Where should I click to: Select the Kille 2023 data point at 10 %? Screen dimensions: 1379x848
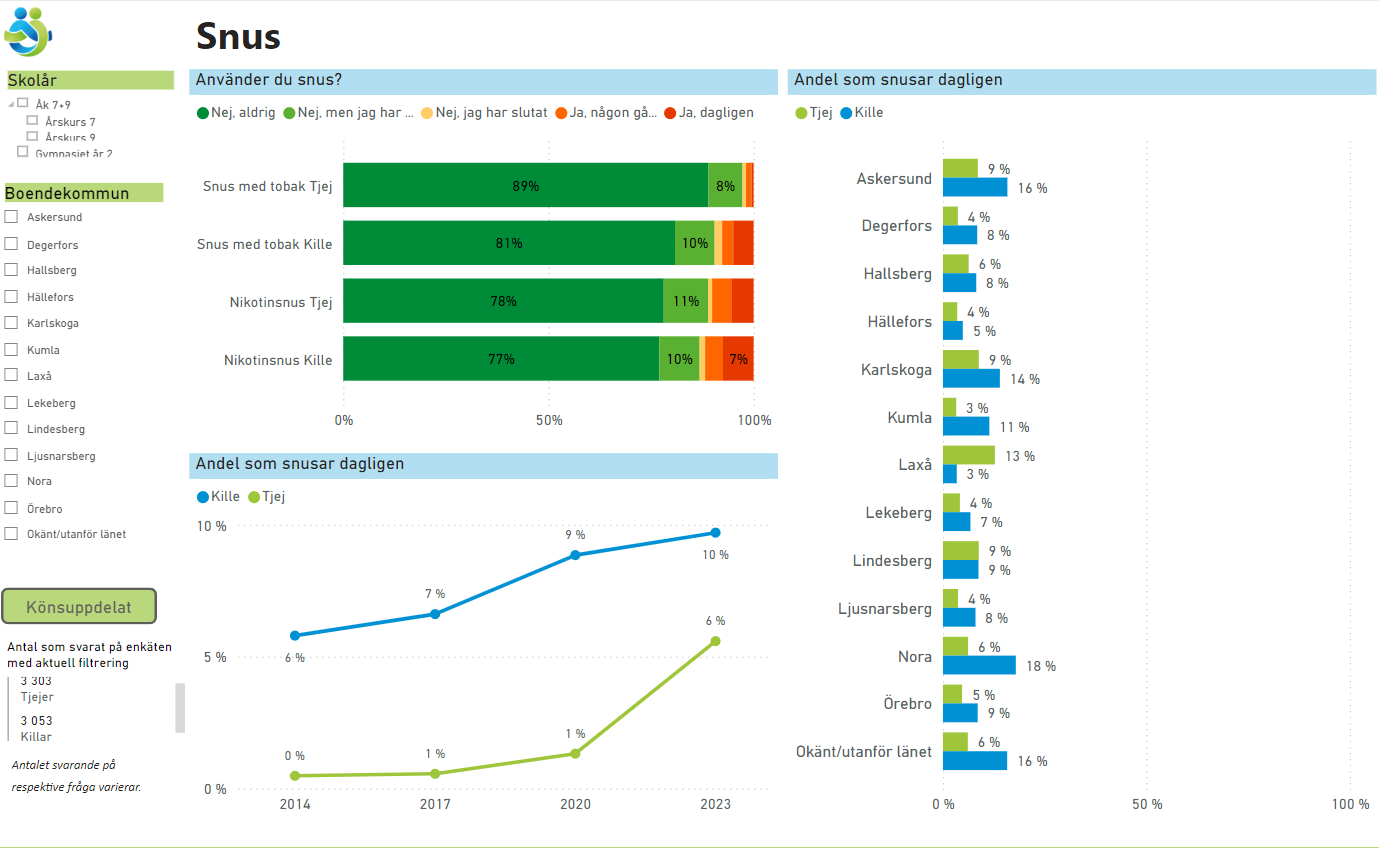click(715, 533)
